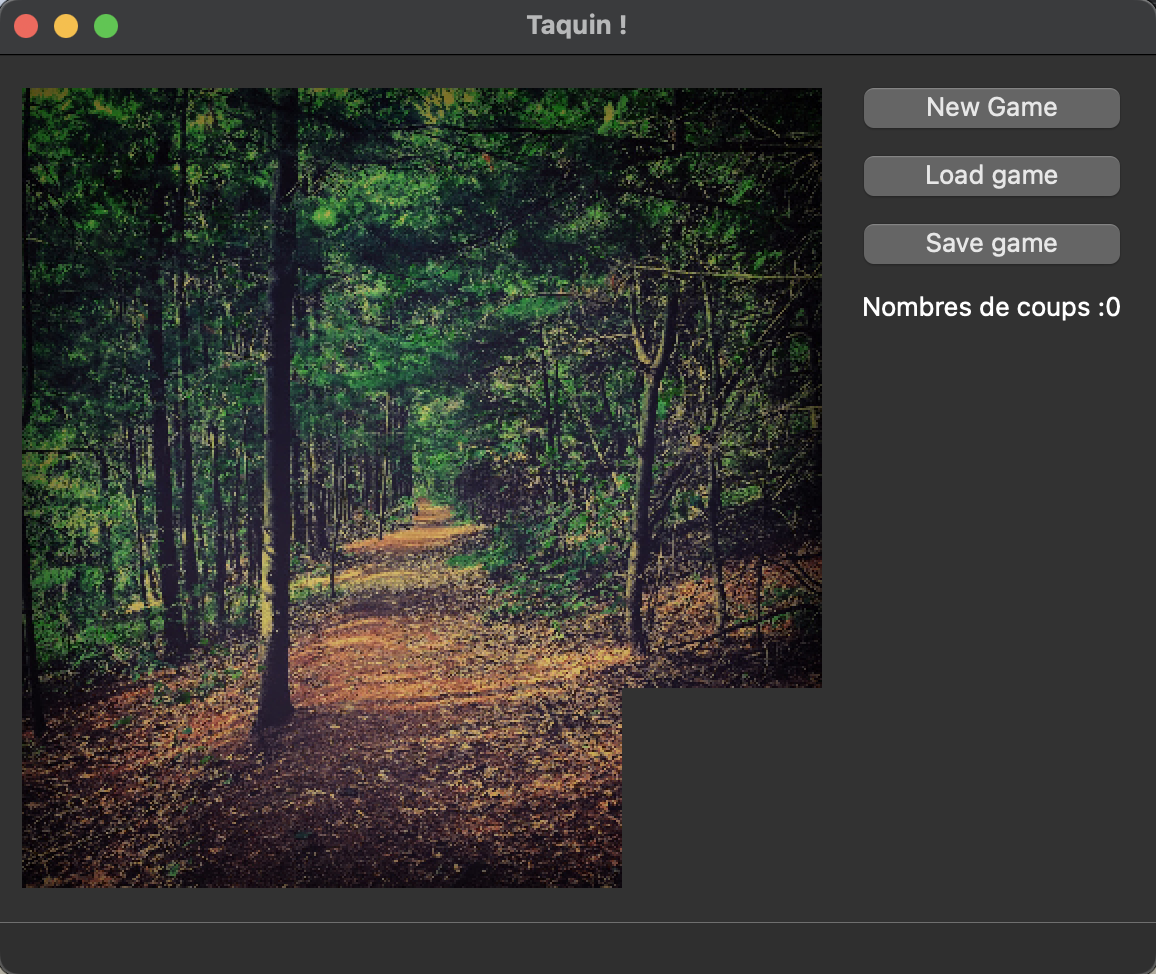Close the Taquin window with the red button
This screenshot has height=974, width=1156.
26,27
